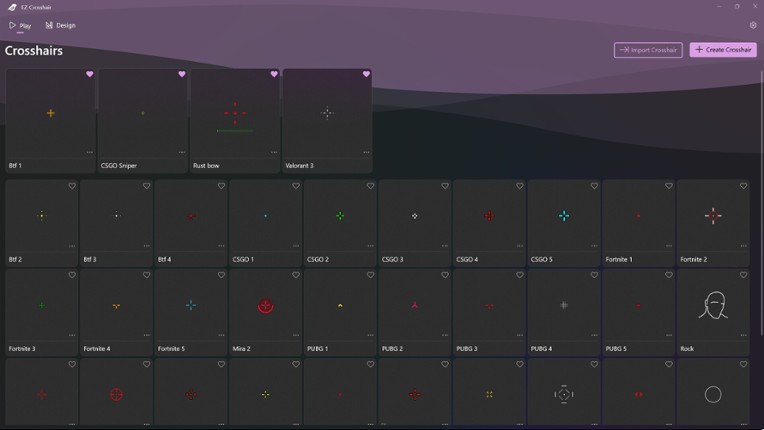
Task: Click the Import Crosshair button
Action: [648, 50]
